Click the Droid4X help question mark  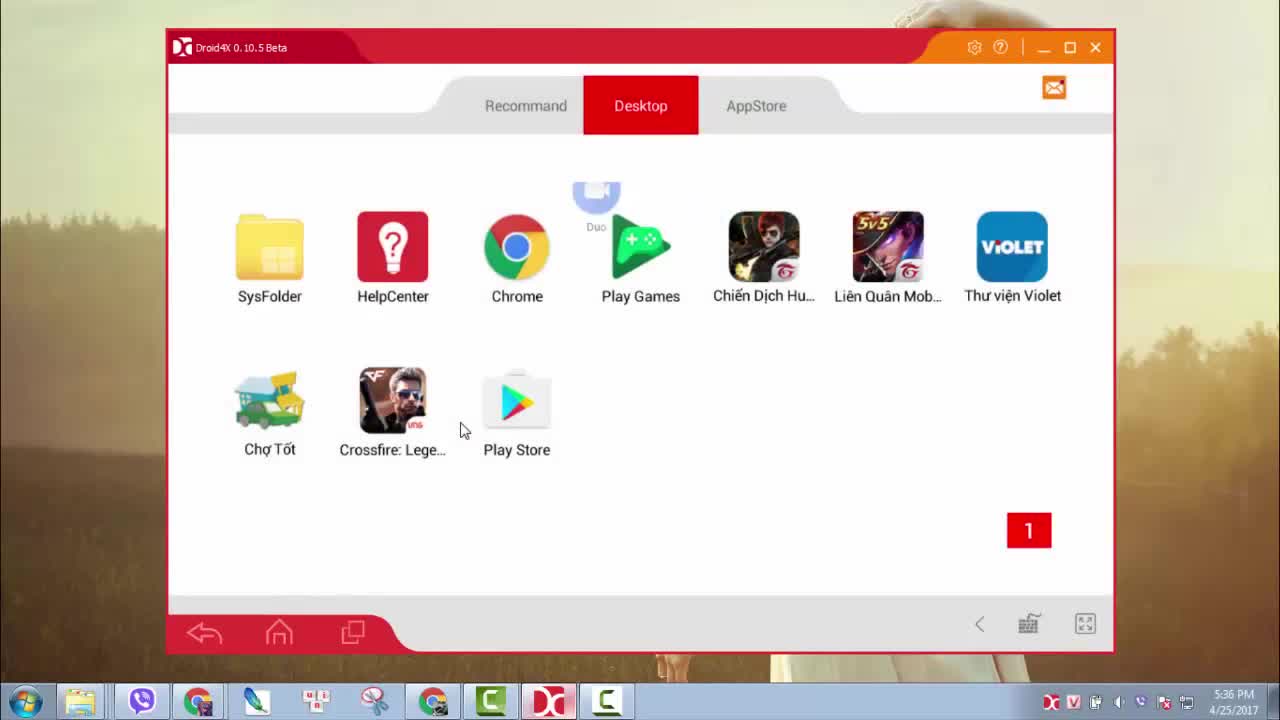[1000, 48]
